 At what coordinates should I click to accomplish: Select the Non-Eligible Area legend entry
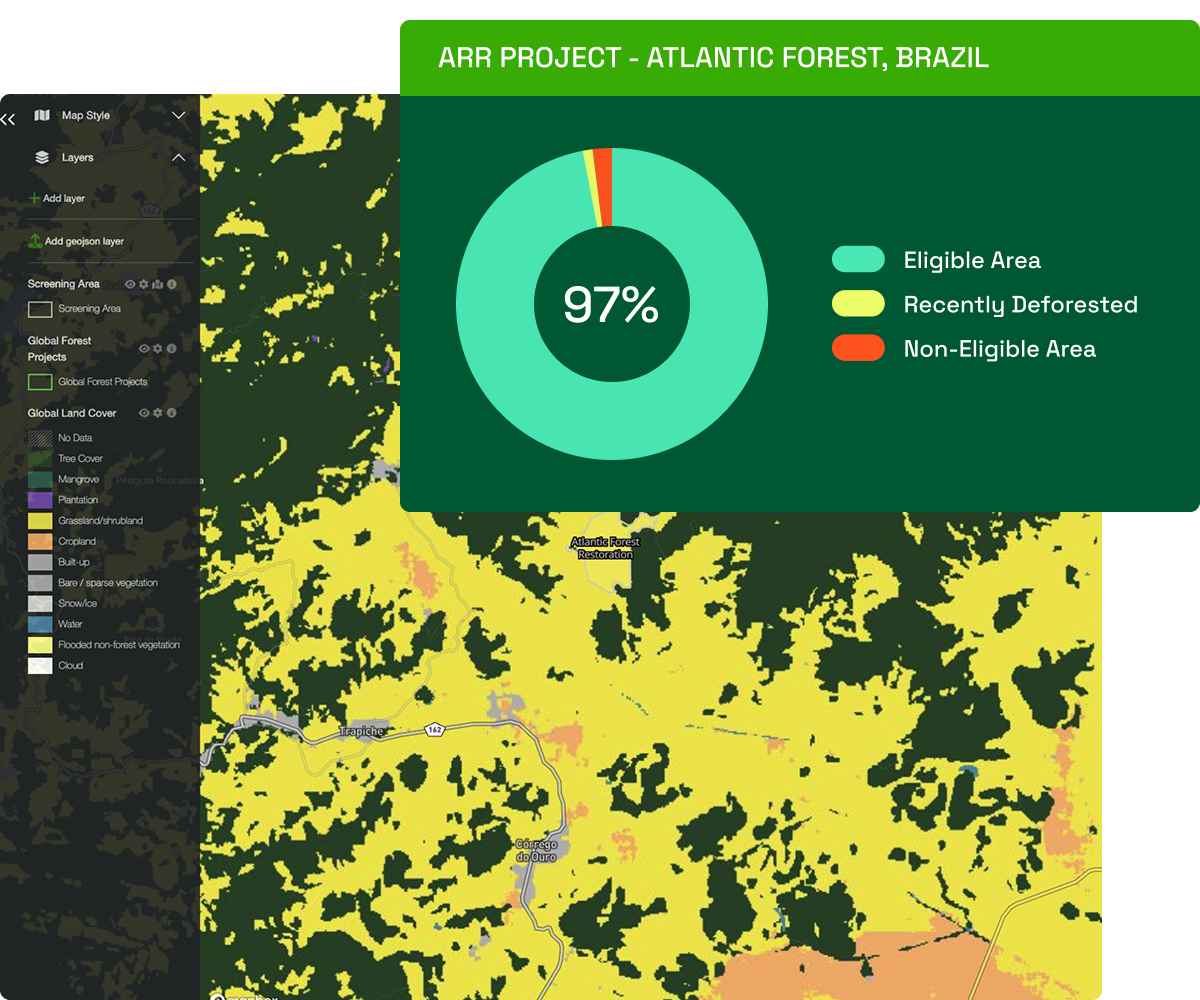pos(999,349)
